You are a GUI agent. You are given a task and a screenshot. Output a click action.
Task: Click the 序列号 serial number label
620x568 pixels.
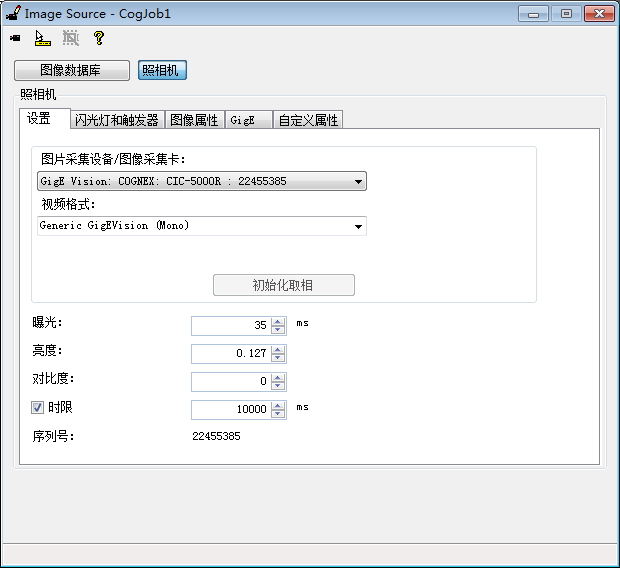[53, 436]
